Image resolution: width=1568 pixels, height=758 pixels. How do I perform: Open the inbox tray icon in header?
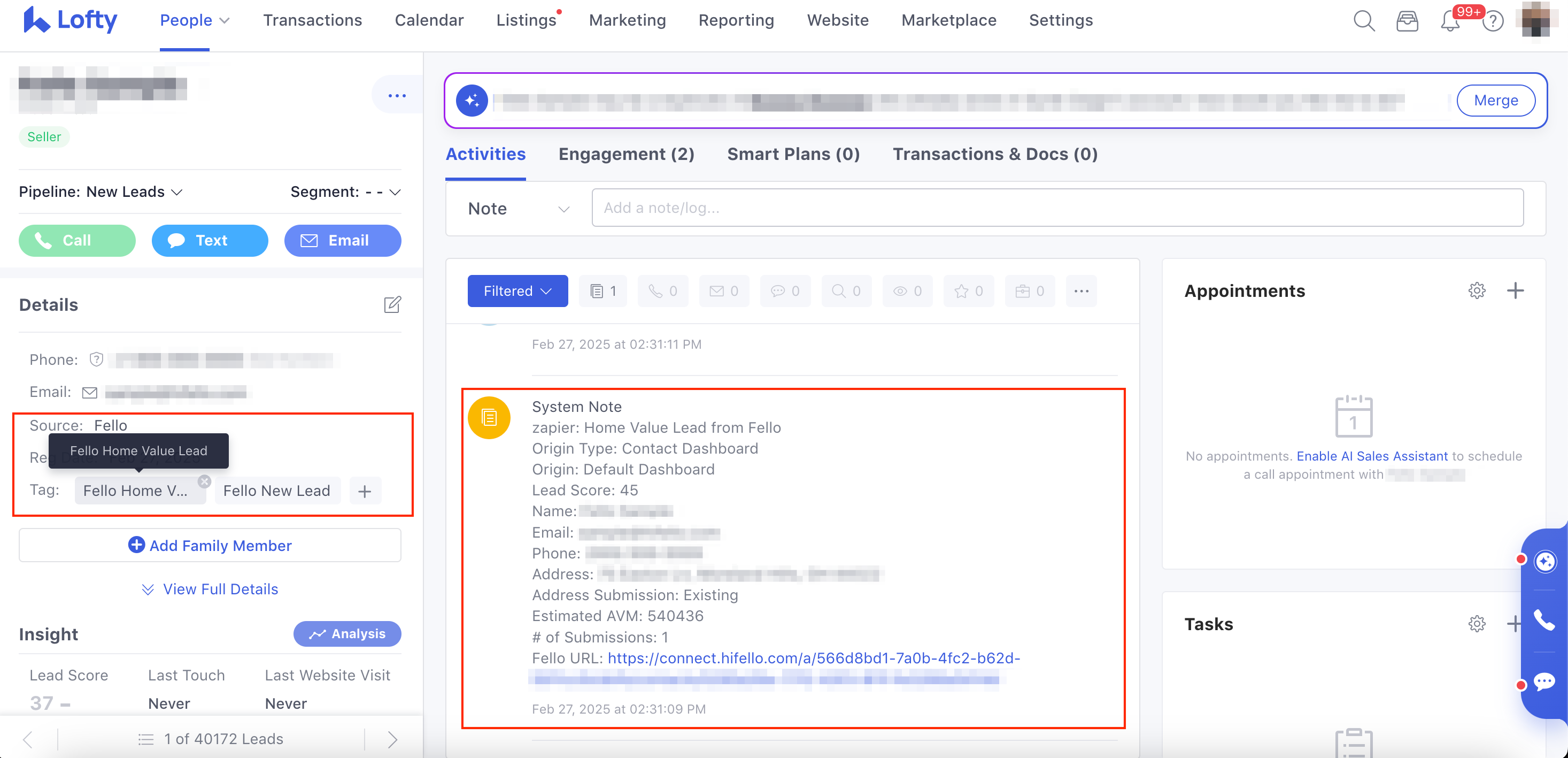coord(1407,21)
